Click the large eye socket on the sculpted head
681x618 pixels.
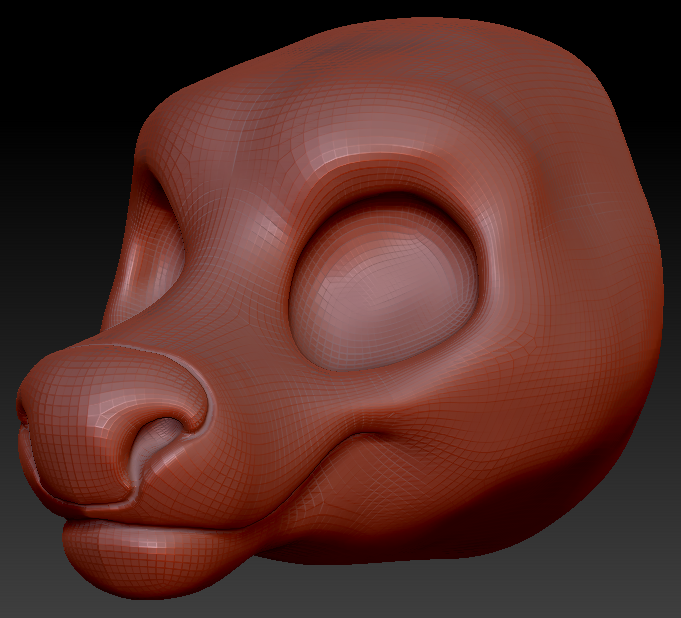(384, 283)
